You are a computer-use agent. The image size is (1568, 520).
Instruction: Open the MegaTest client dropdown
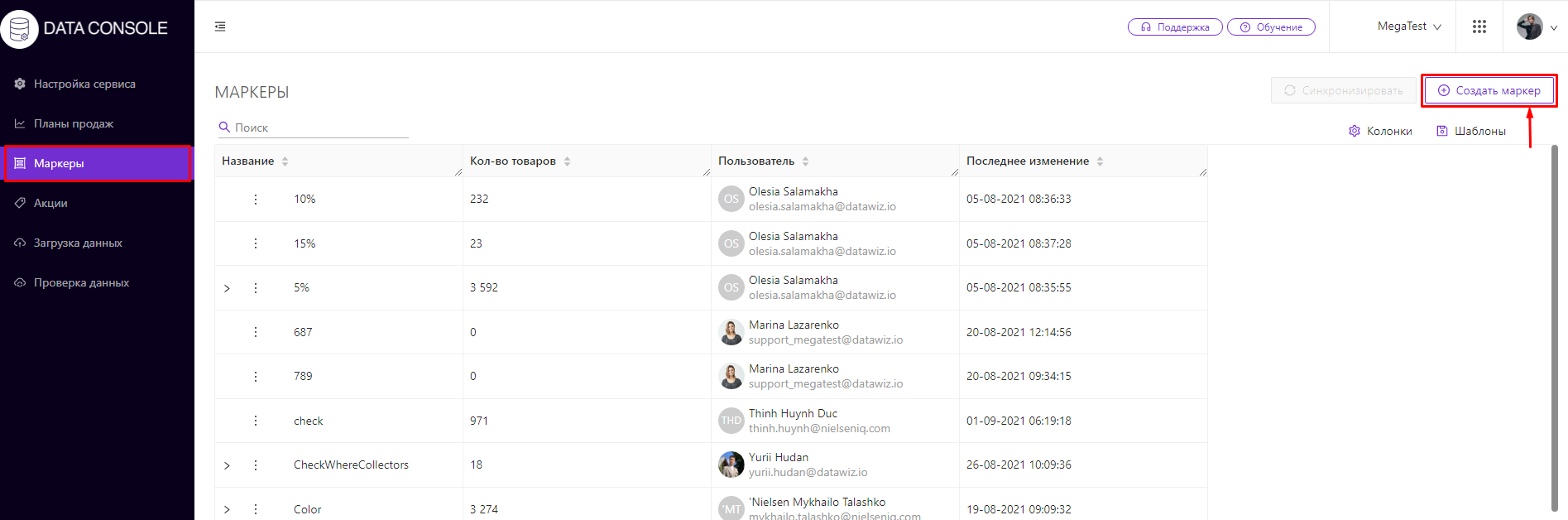1409,26
